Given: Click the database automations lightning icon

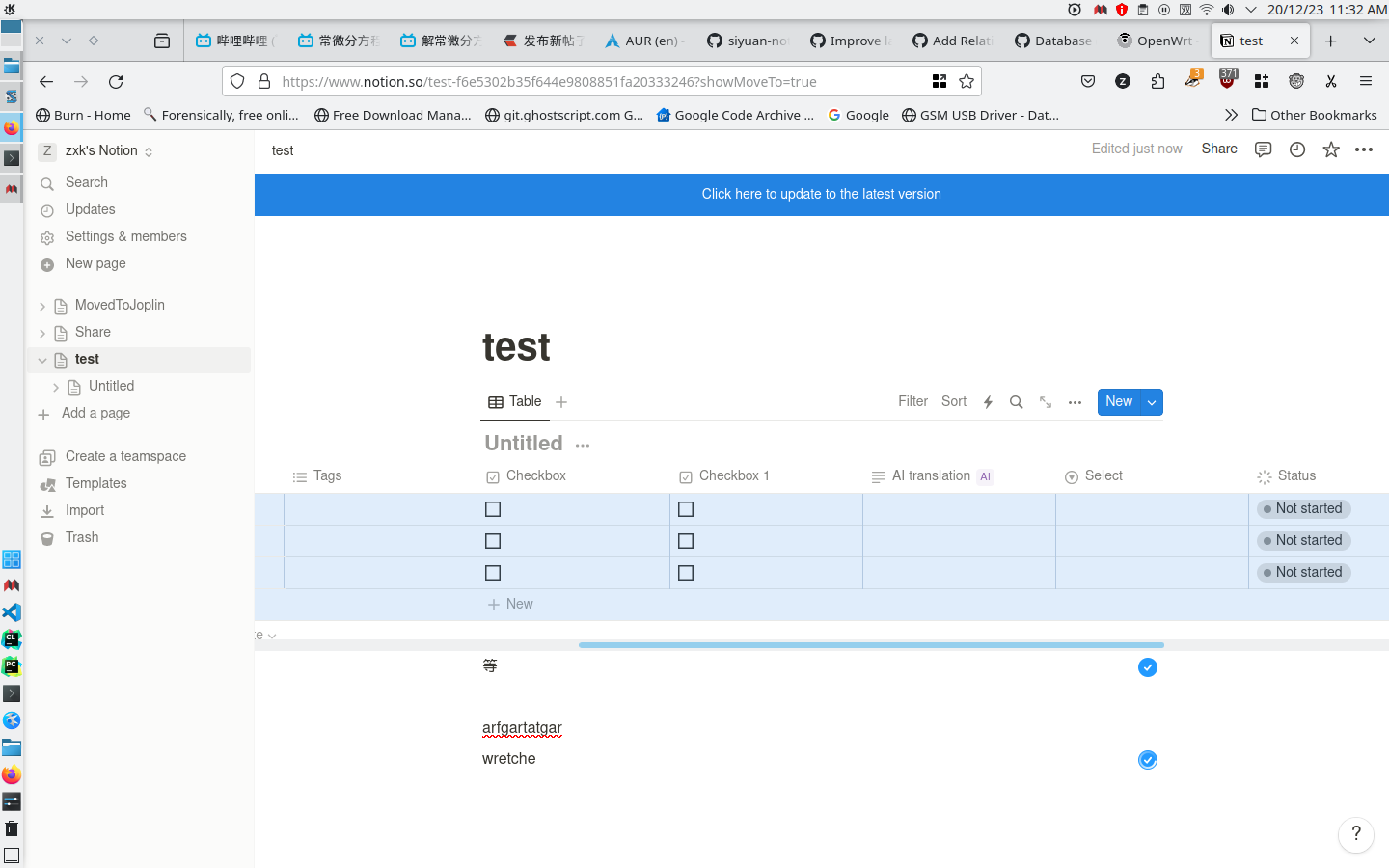Looking at the screenshot, I should [x=988, y=402].
